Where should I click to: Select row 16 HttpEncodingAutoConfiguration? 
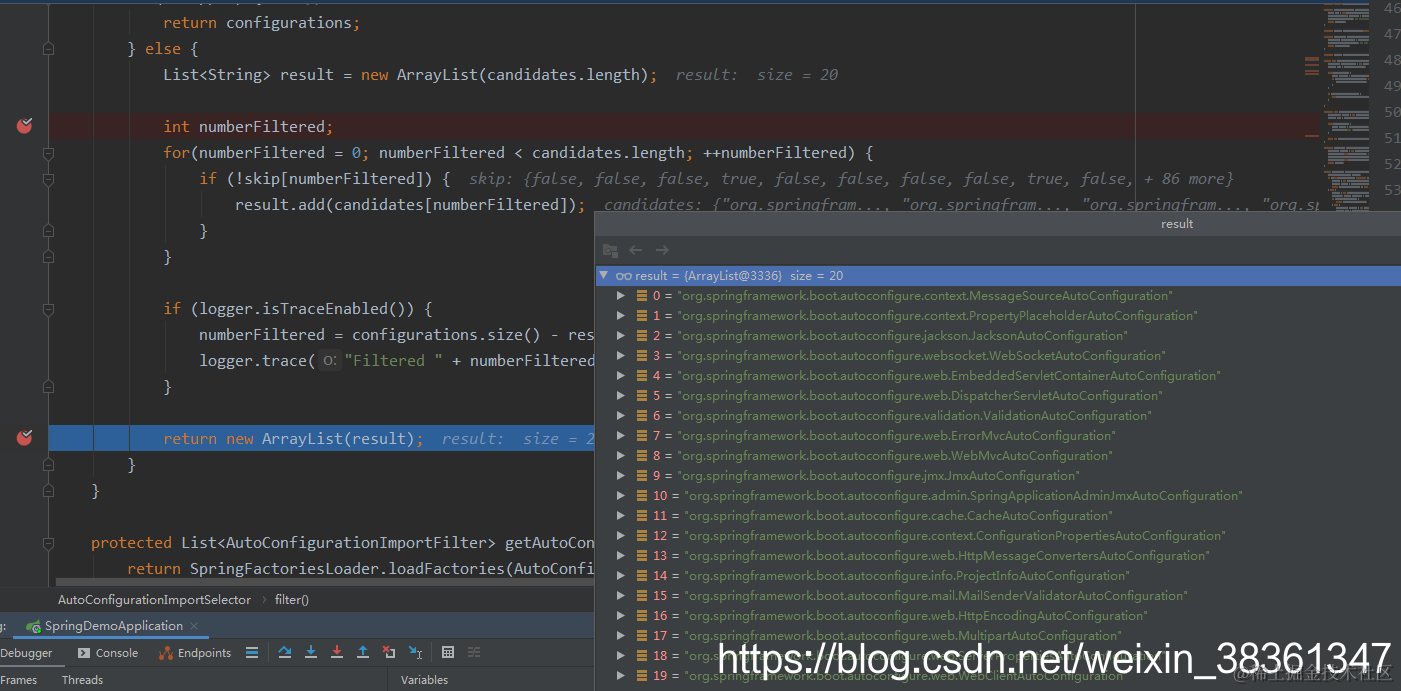point(997,615)
